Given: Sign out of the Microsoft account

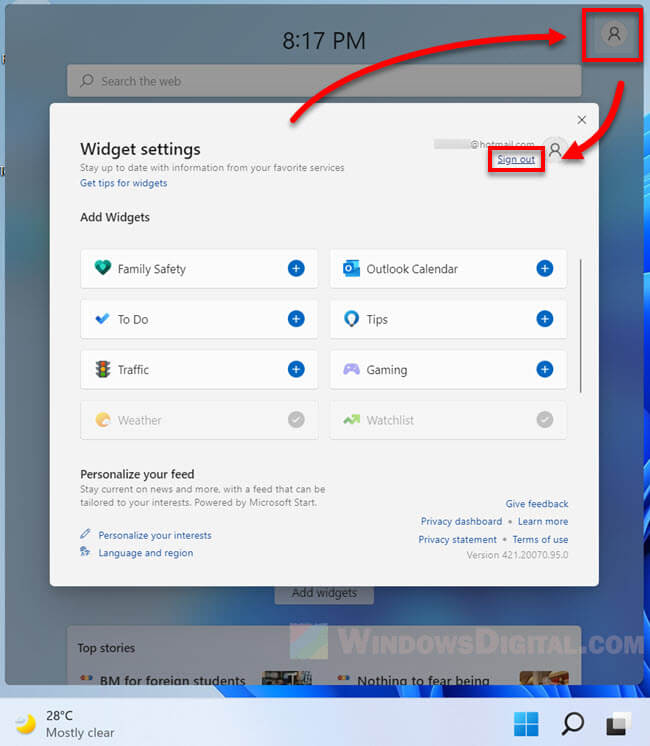Looking at the screenshot, I should point(516,159).
